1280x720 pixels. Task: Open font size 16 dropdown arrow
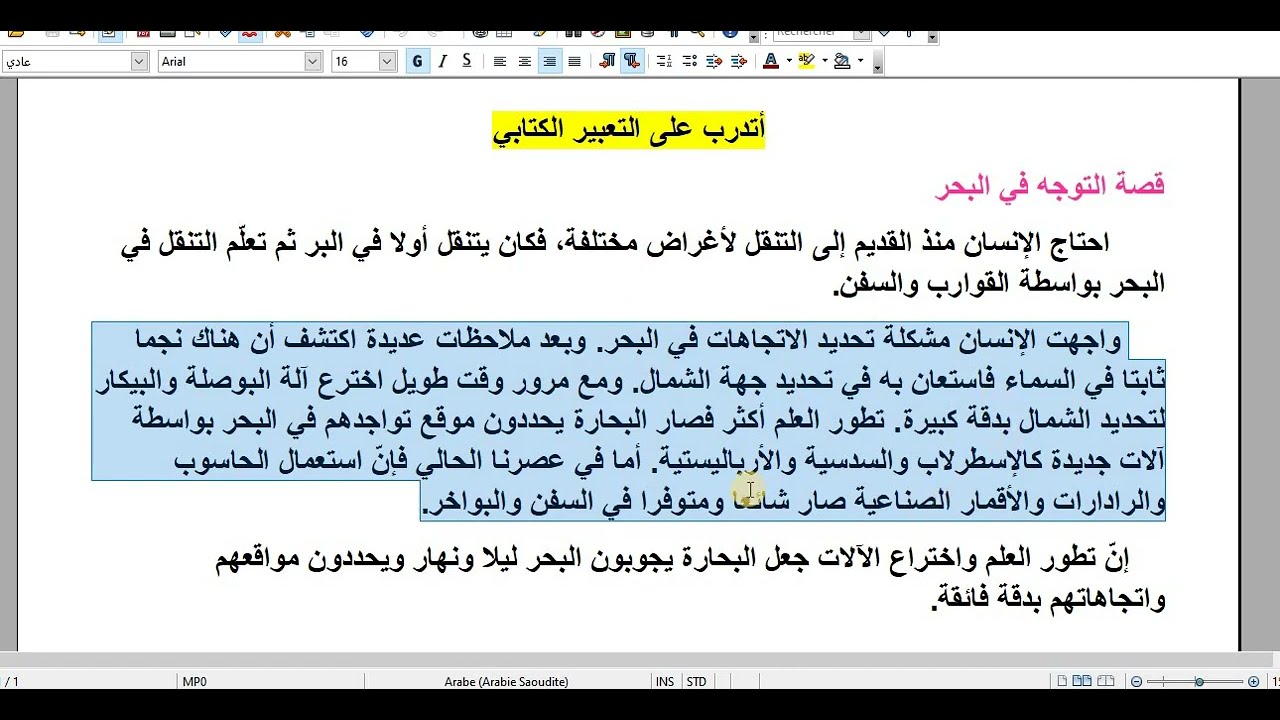(387, 61)
